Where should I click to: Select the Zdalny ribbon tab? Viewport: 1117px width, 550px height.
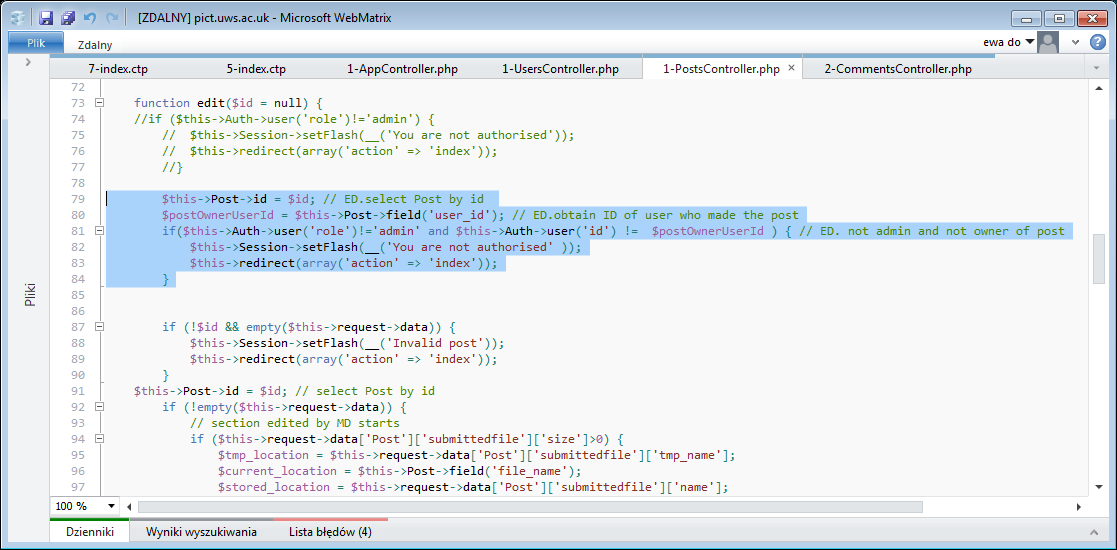point(95,45)
